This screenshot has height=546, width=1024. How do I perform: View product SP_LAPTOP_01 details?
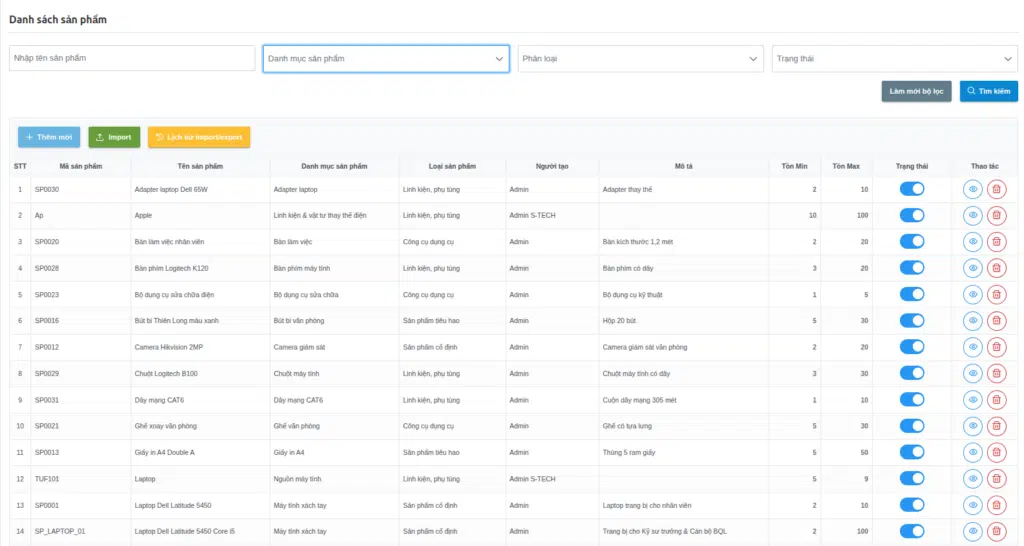pyautogui.click(x=972, y=532)
